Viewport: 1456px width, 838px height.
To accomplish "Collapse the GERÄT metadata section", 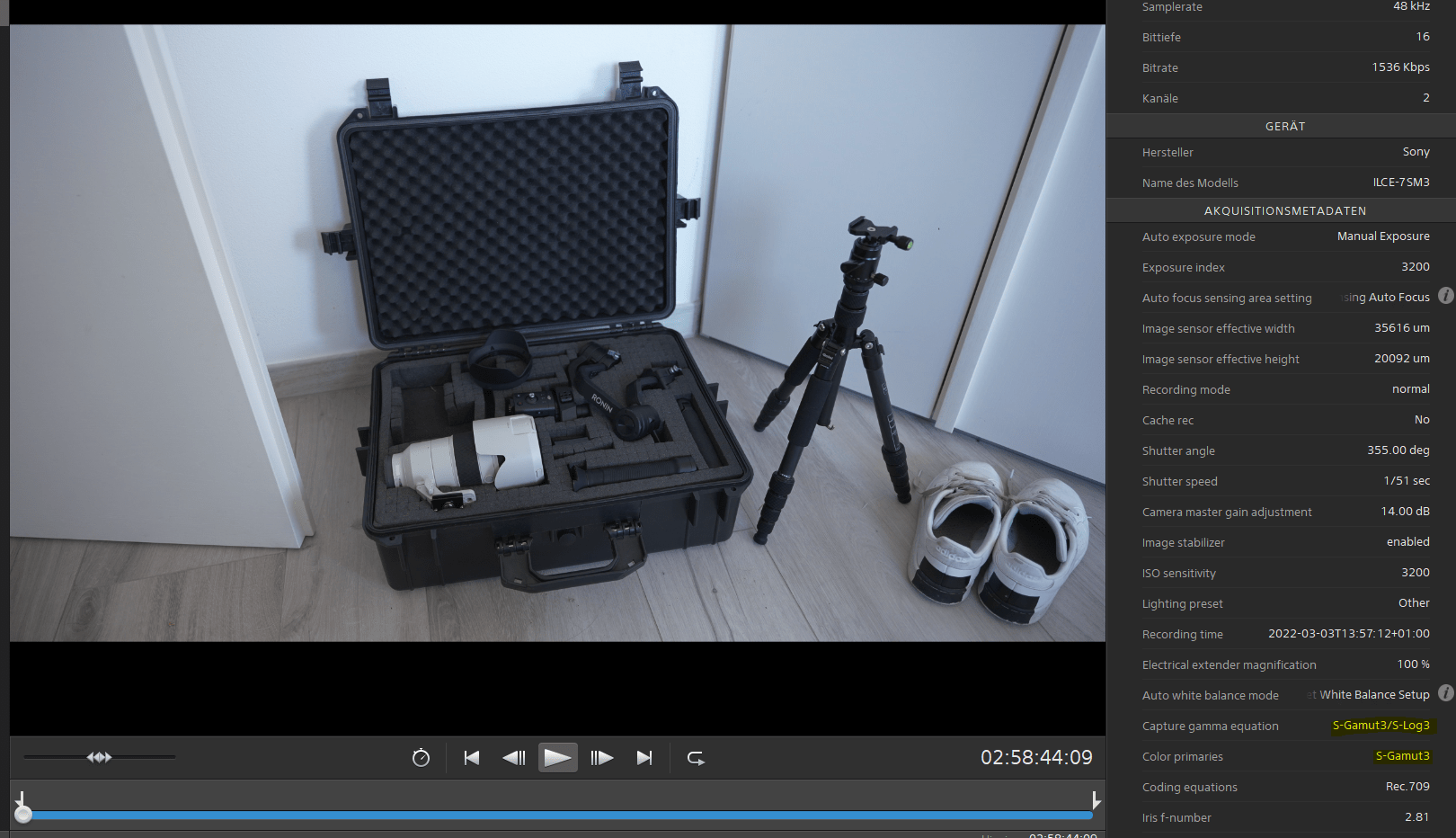I will click(x=1284, y=126).
